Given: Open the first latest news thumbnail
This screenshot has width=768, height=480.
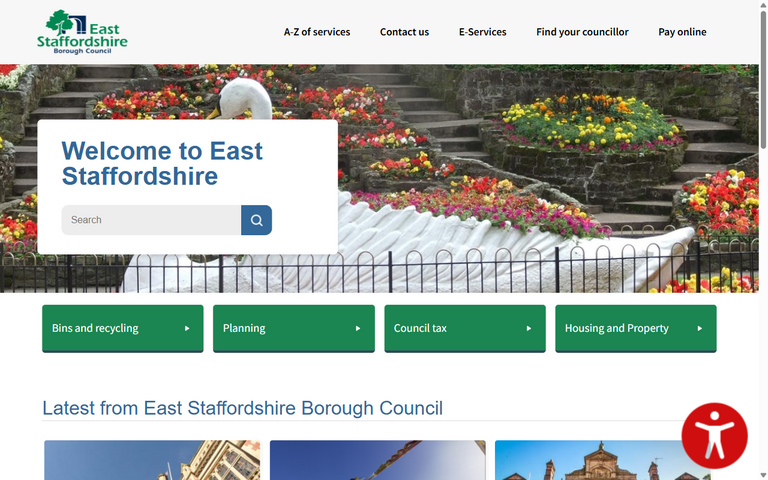Looking at the screenshot, I should [152, 460].
